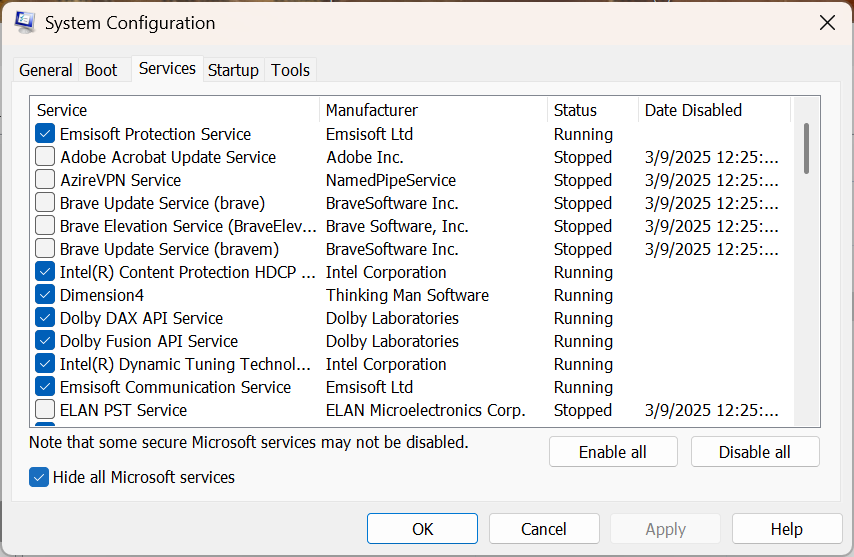Select the Emsisoft Protection Service row text

pos(155,134)
